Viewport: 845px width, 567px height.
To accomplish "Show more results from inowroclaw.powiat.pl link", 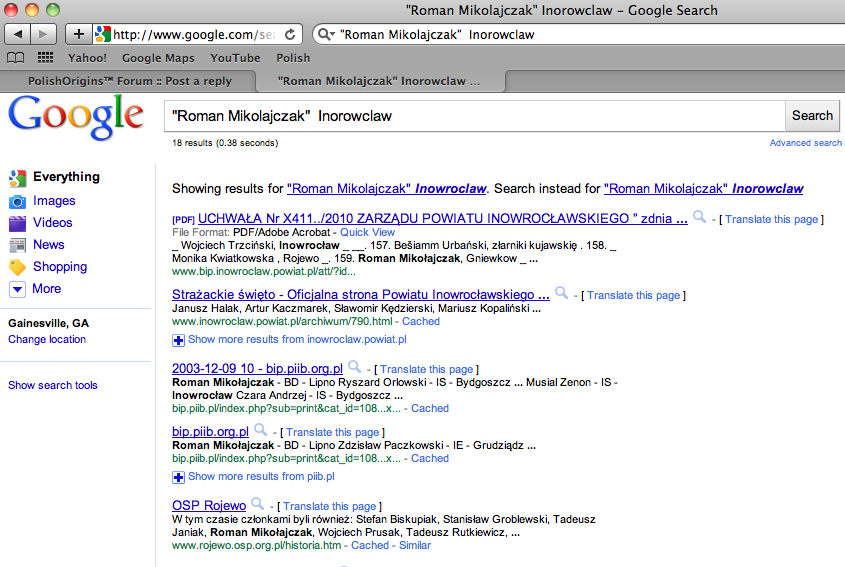I will pyautogui.click(x=297, y=340).
